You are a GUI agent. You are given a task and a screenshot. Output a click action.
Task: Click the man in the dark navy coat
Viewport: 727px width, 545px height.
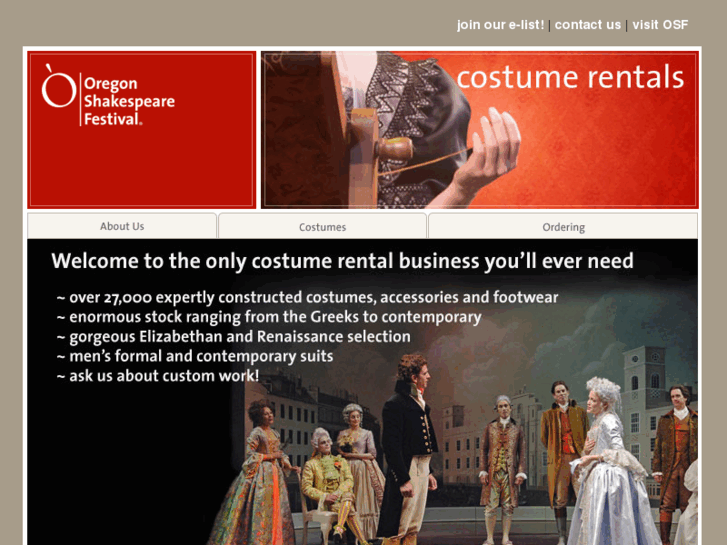click(x=408, y=440)
